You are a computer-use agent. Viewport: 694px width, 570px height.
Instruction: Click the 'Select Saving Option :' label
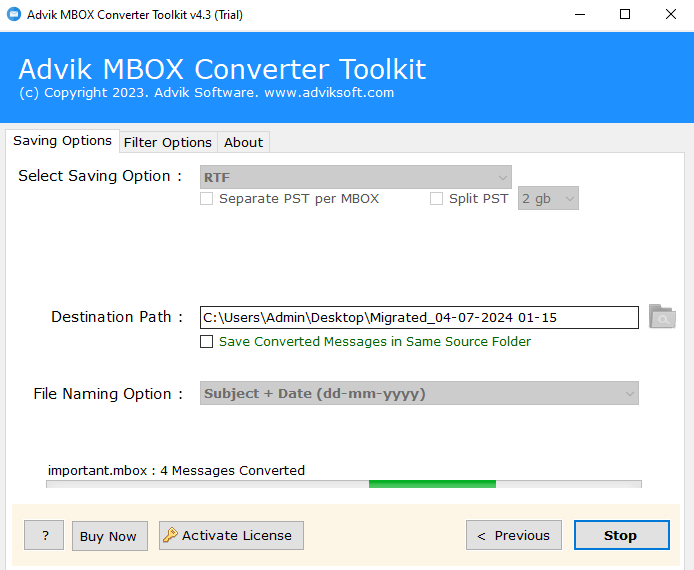[100, 176]
